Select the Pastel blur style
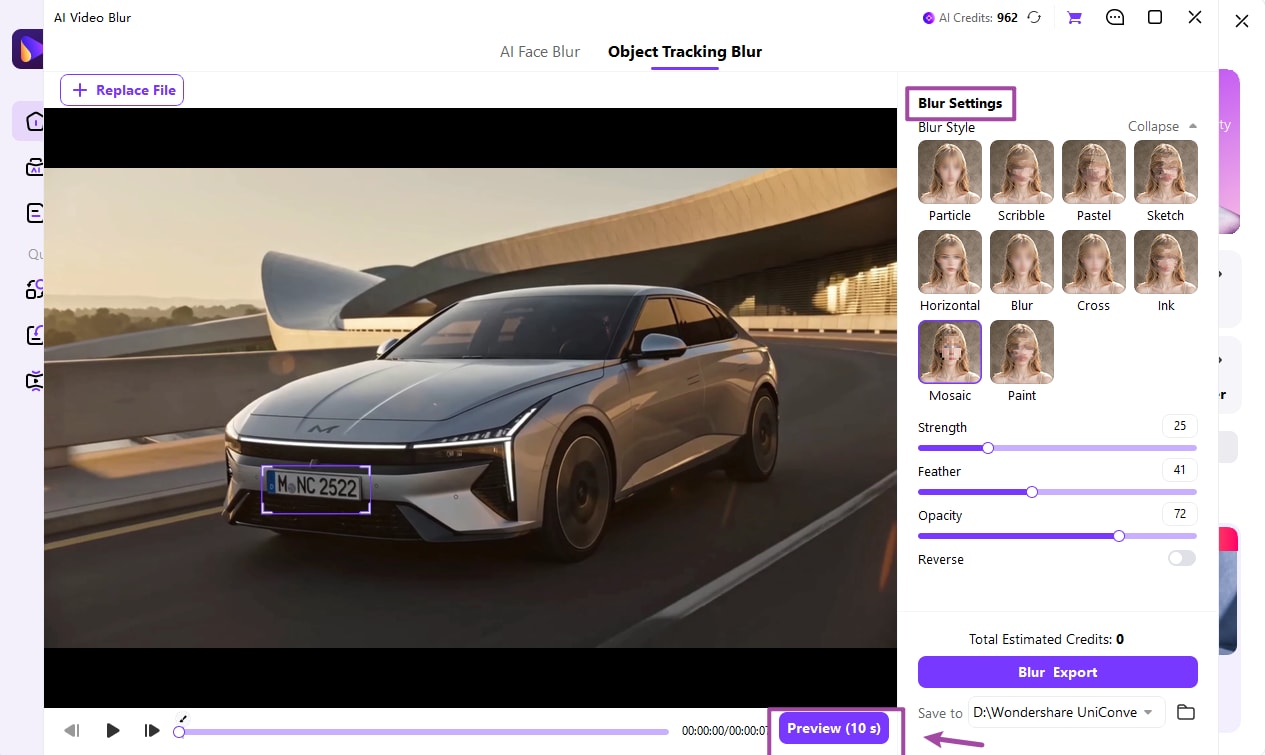This screenshot has height=755, width=1265. click(1094, 172)
